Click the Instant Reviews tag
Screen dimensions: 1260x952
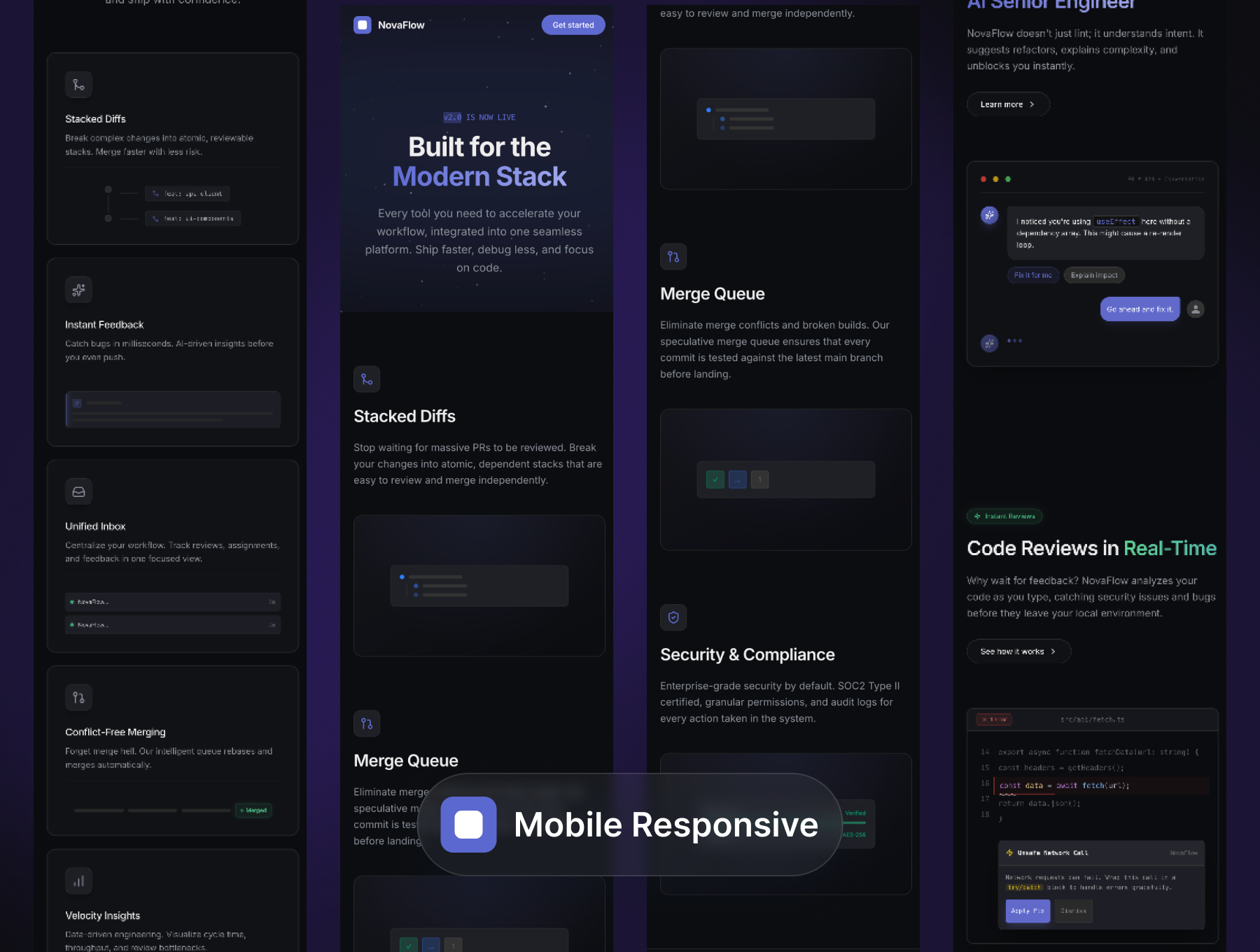point(1004,517)
